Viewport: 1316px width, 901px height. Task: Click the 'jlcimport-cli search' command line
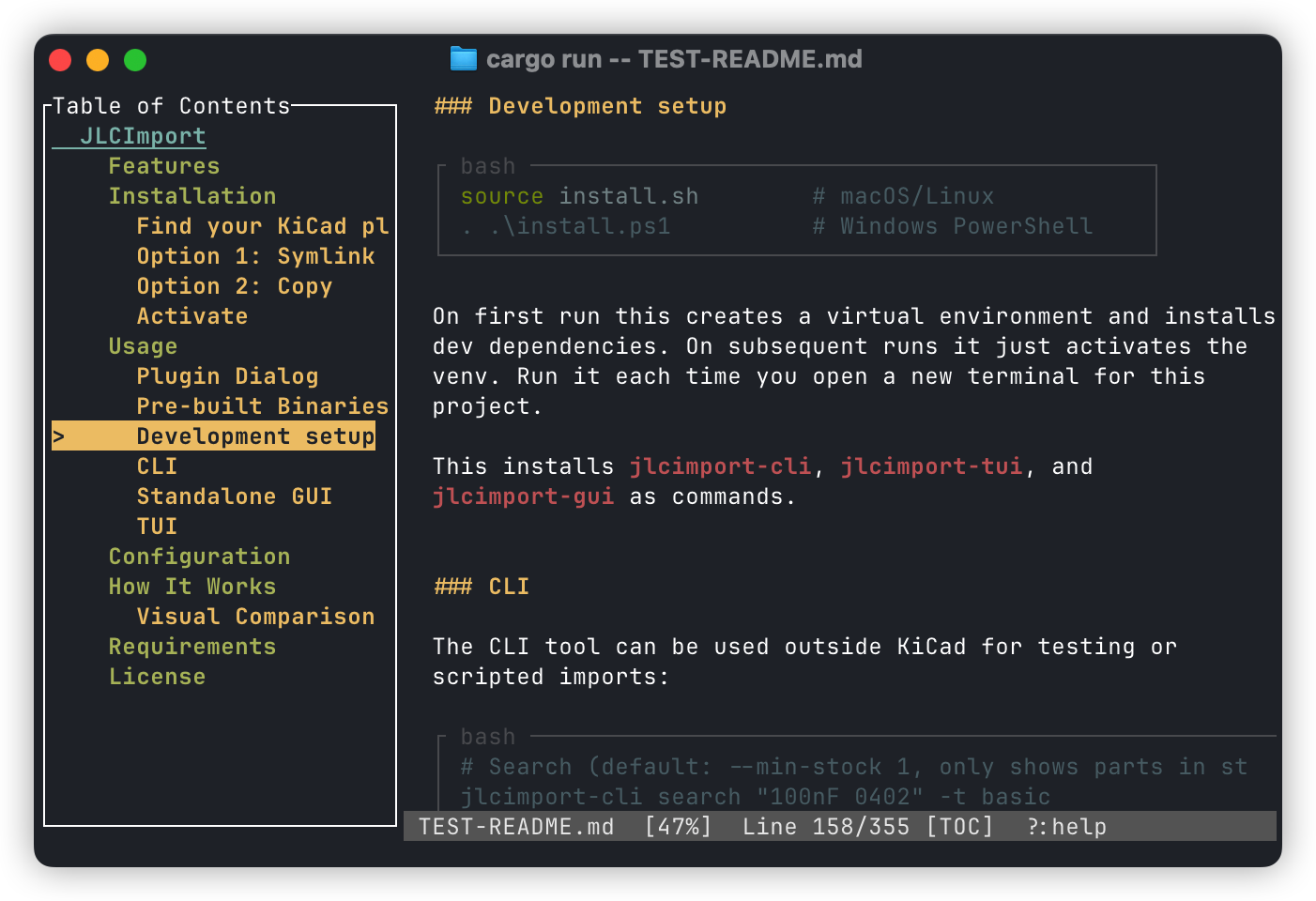(x=756, y=797)
